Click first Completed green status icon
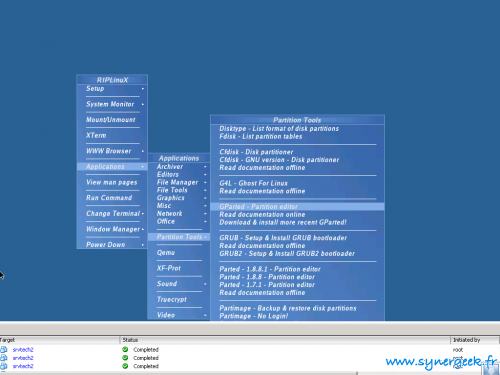The width and height of the screenshot is (500, 375). 125,349
